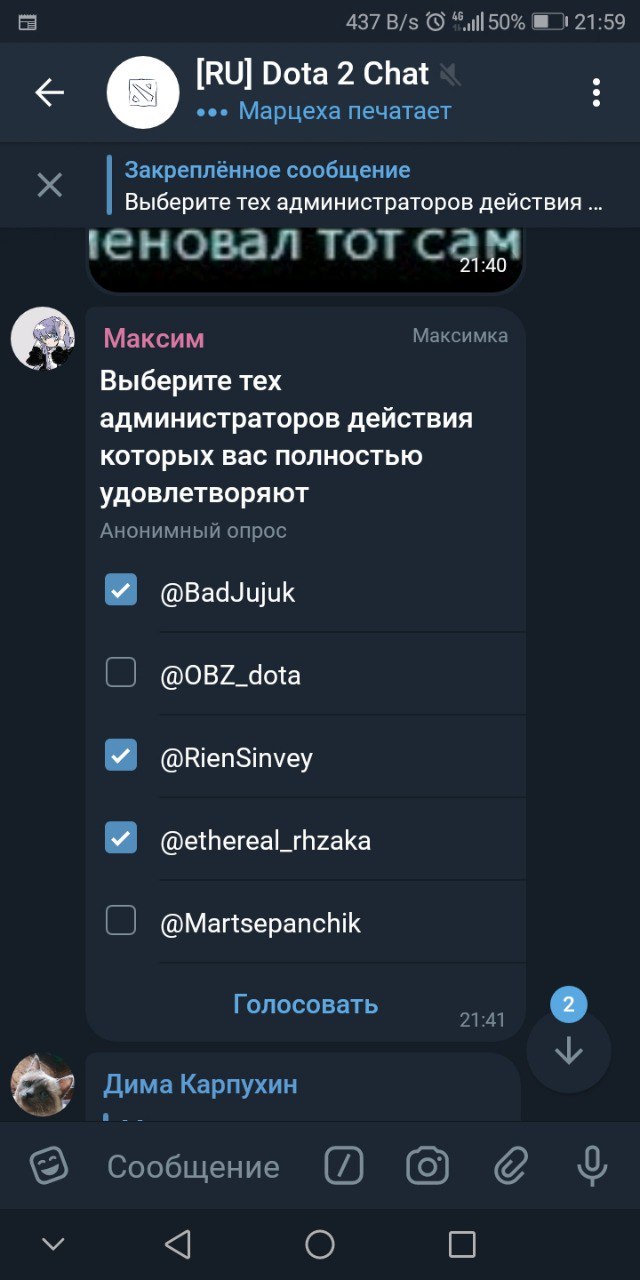Open the three-dot chat options menu
Viewport: 640px width, 1280px height.
click(596, 93)
